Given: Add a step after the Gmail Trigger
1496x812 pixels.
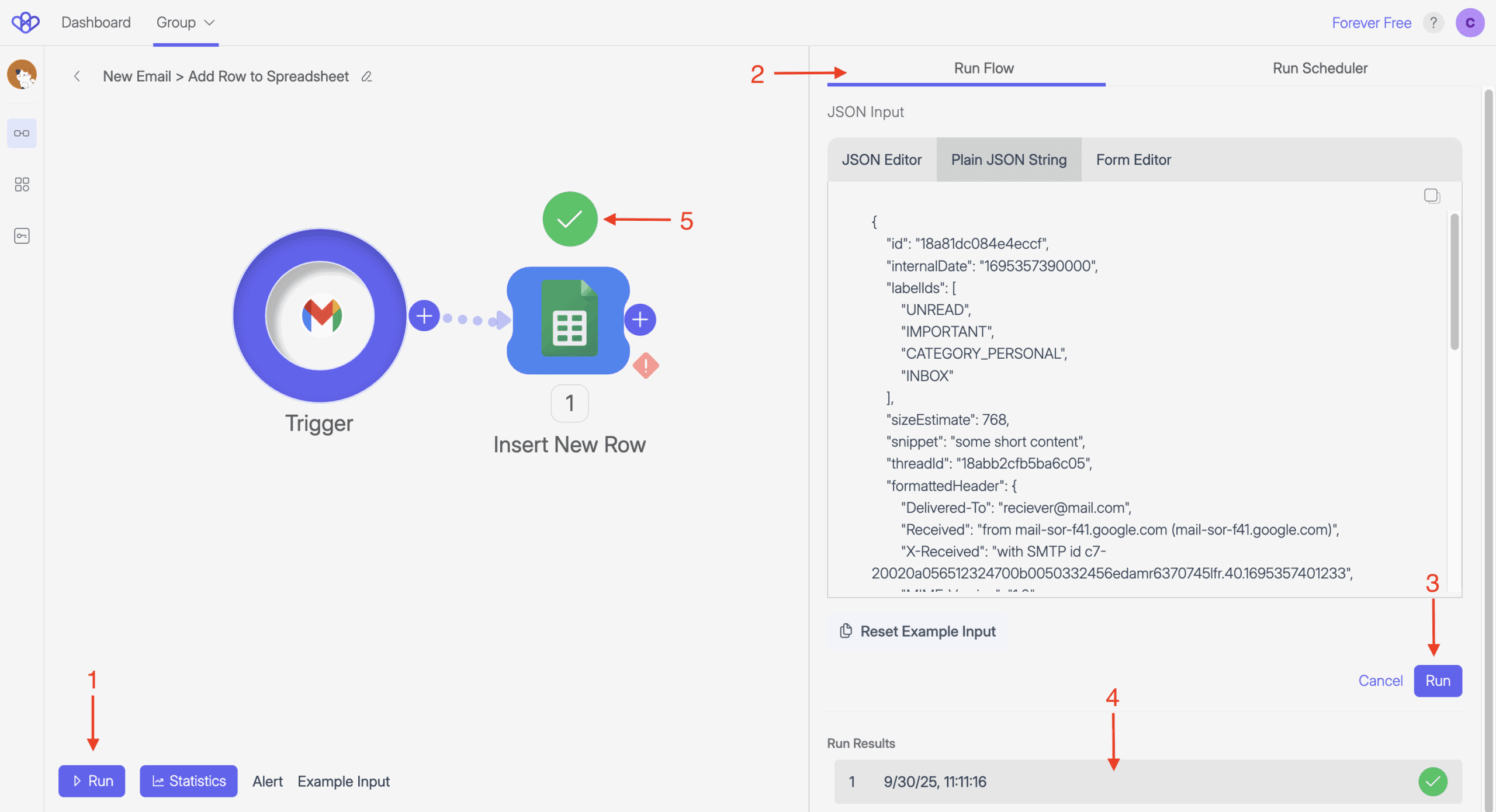Looking at the screenshot, I should click(424, 316).
